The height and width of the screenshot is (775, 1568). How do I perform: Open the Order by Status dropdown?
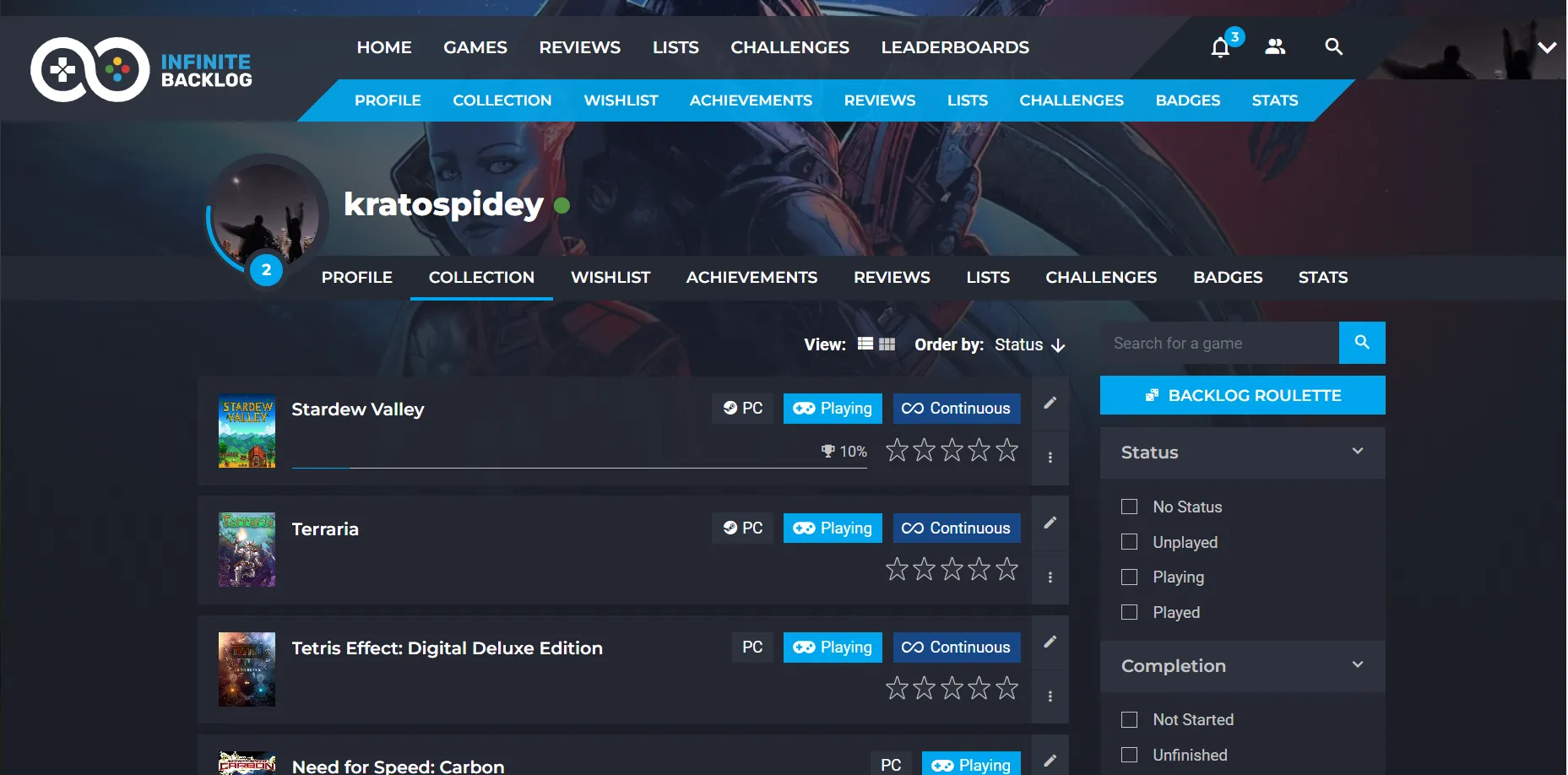pos(1028,344)
